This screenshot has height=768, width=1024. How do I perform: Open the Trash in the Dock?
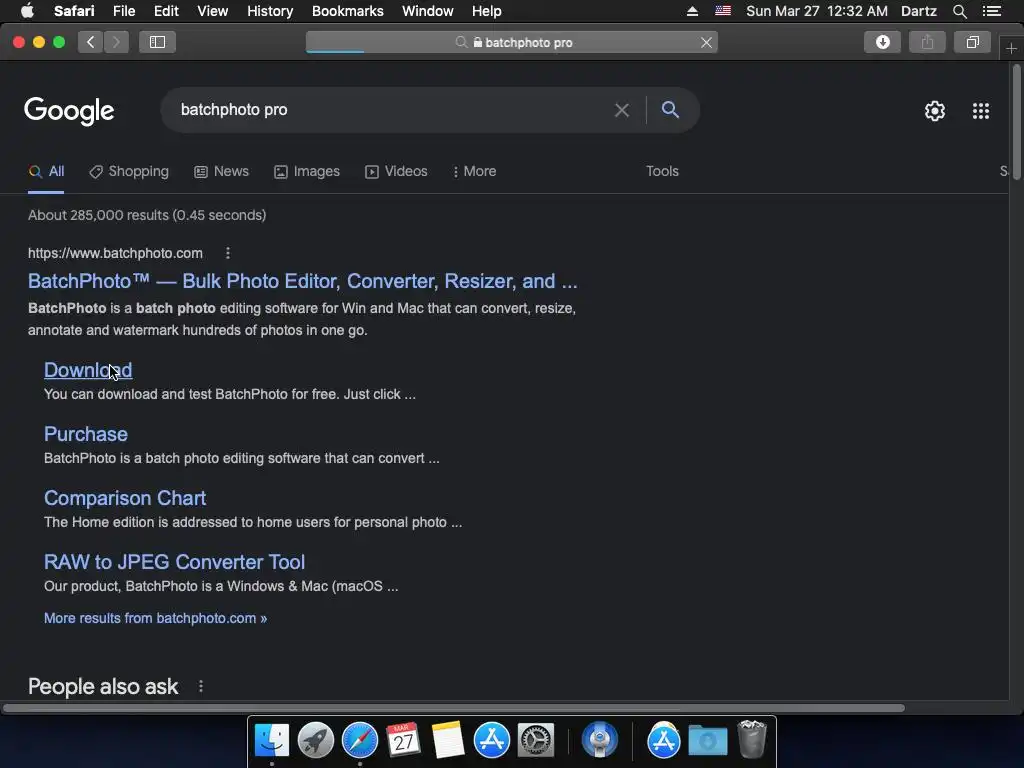[752, 740]
